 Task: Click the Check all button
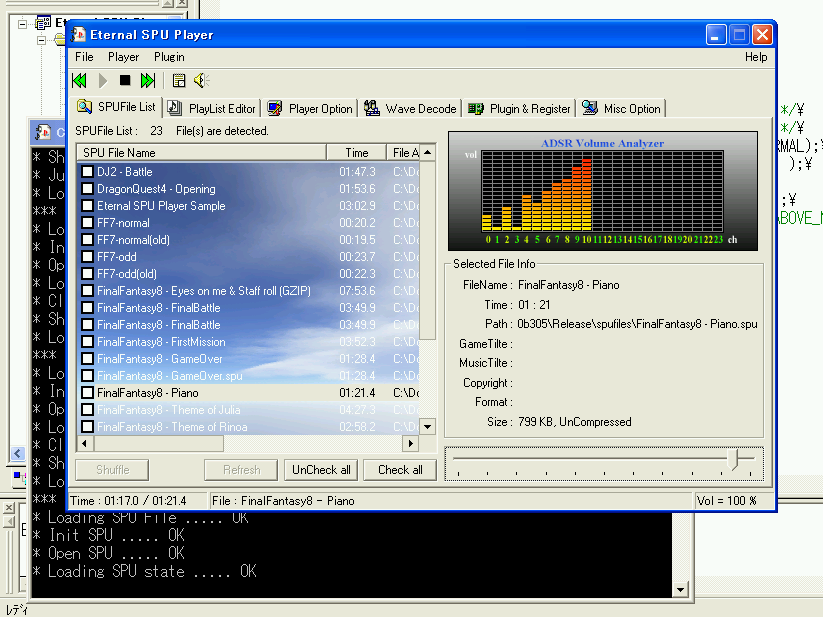[x=400, y=470]
